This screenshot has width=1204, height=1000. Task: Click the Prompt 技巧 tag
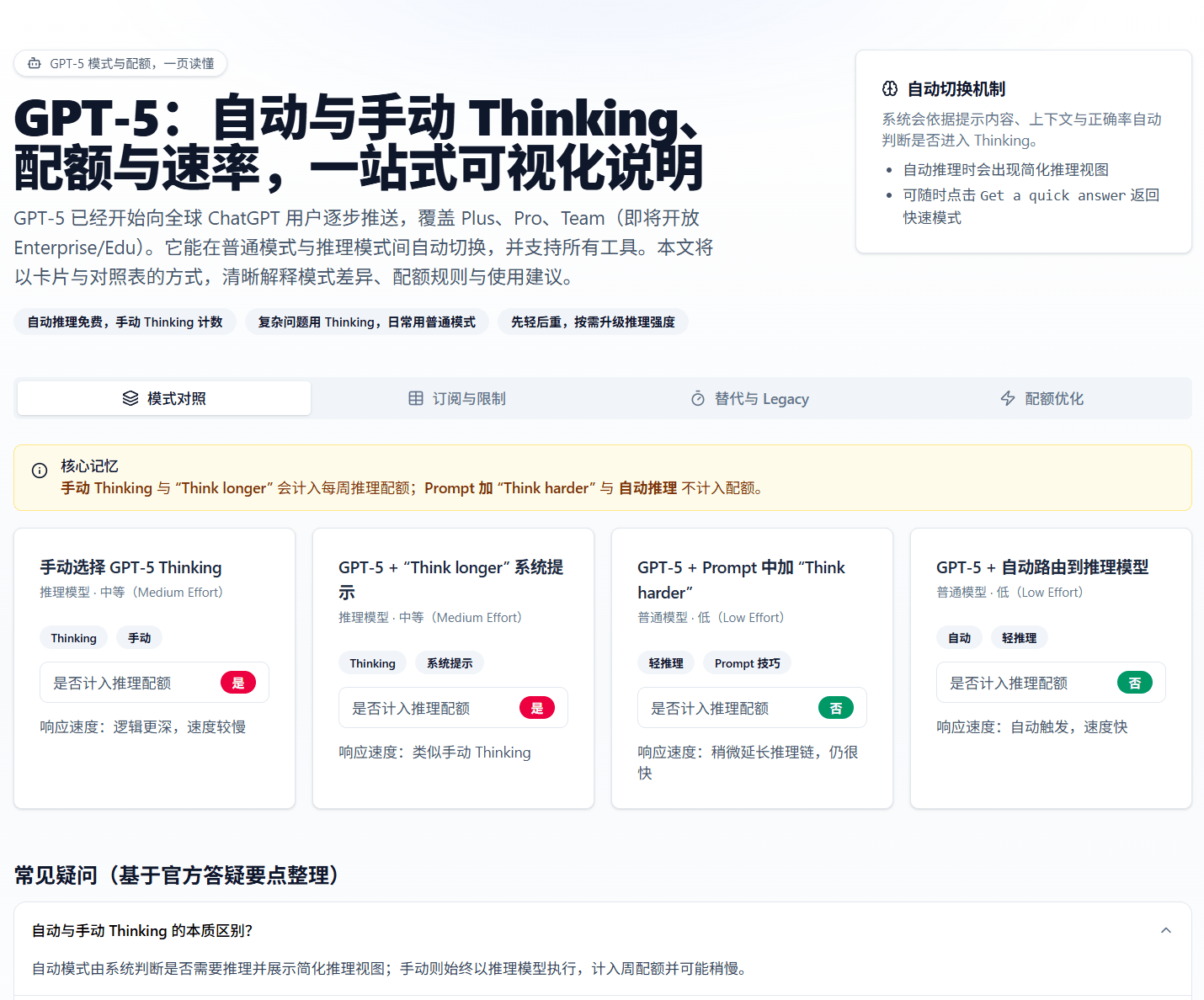click(x=748, y=662)
